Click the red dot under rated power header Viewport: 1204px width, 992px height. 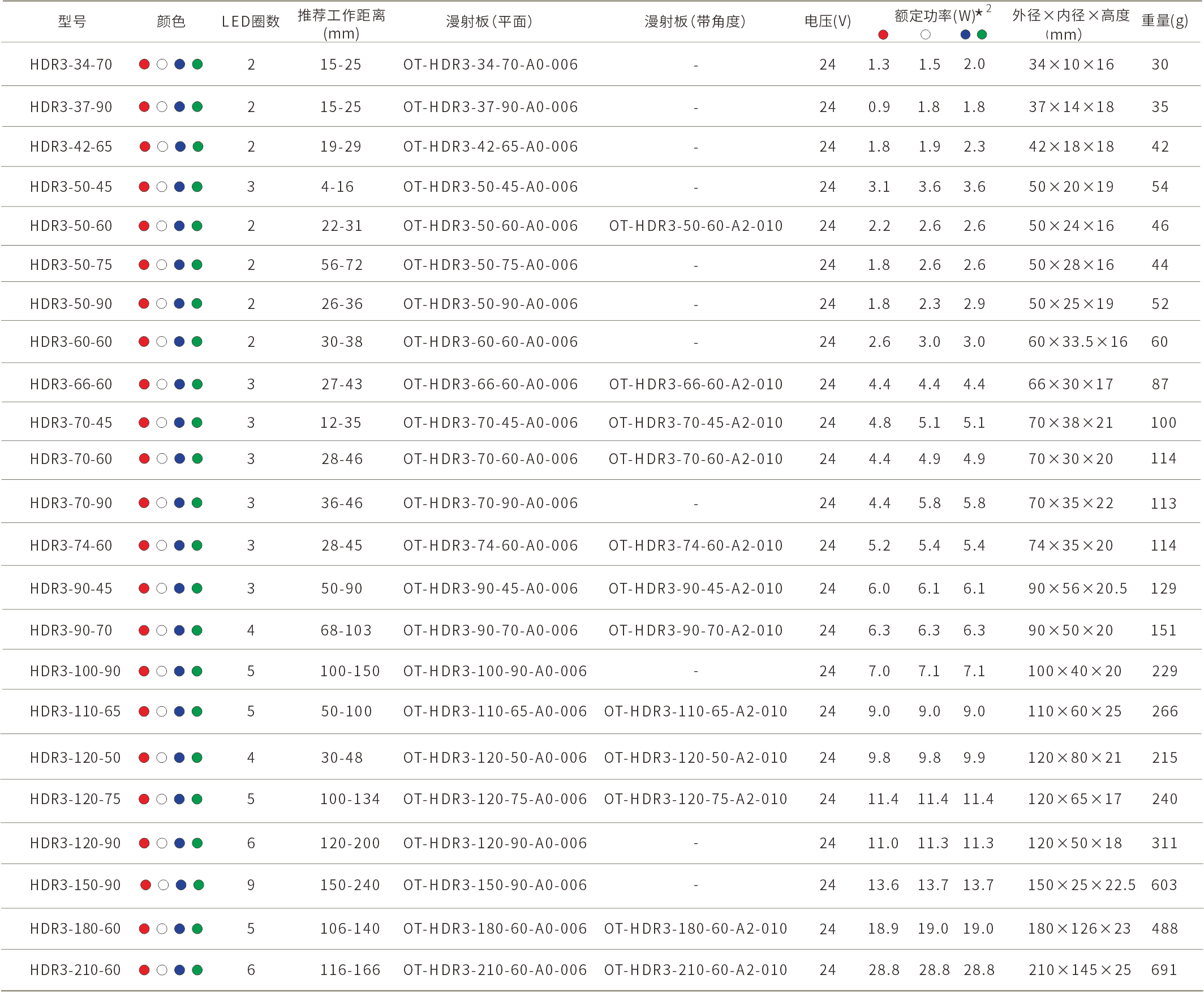click(x=883, y=35)
